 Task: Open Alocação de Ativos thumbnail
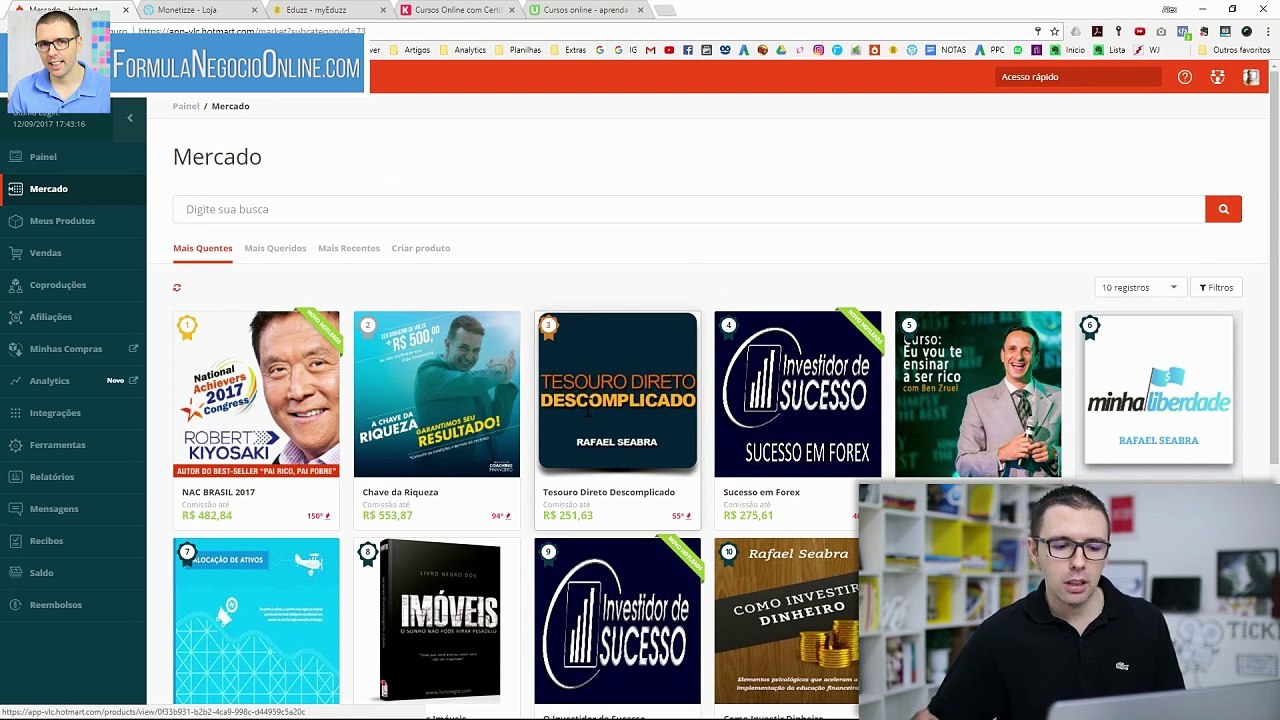click(x=256, y=621)
